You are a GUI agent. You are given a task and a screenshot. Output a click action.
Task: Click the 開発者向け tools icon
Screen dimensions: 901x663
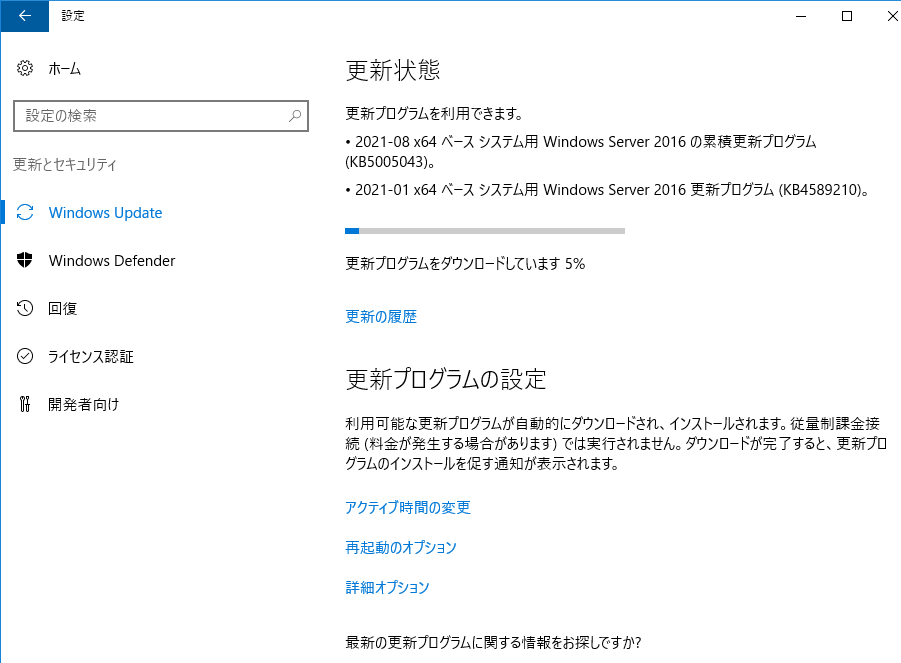tap(25, 404)
